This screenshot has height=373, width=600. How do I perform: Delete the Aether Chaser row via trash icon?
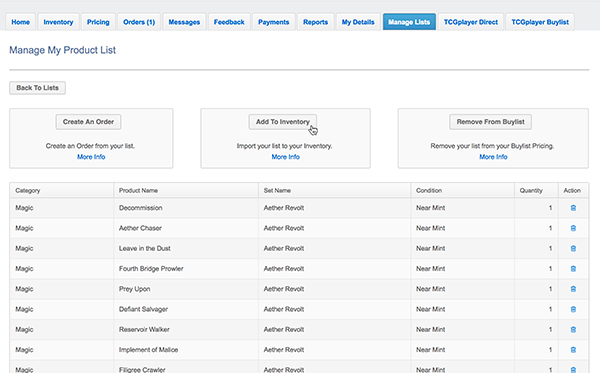573,228
